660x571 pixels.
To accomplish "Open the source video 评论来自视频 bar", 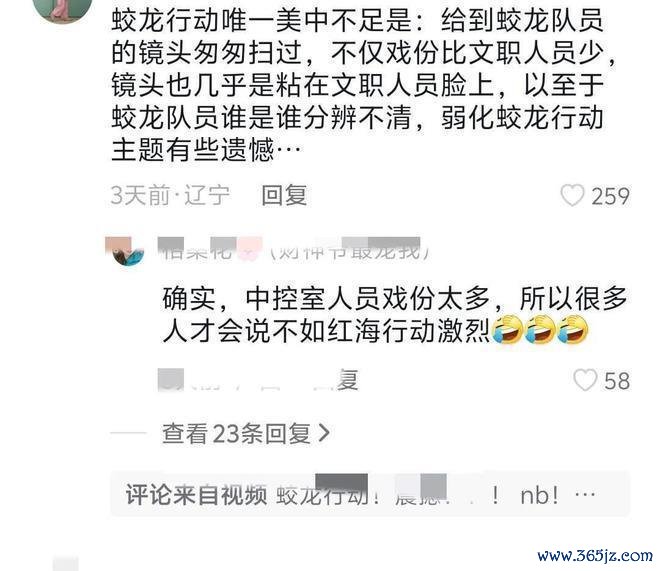I will (x=370, y=494).
